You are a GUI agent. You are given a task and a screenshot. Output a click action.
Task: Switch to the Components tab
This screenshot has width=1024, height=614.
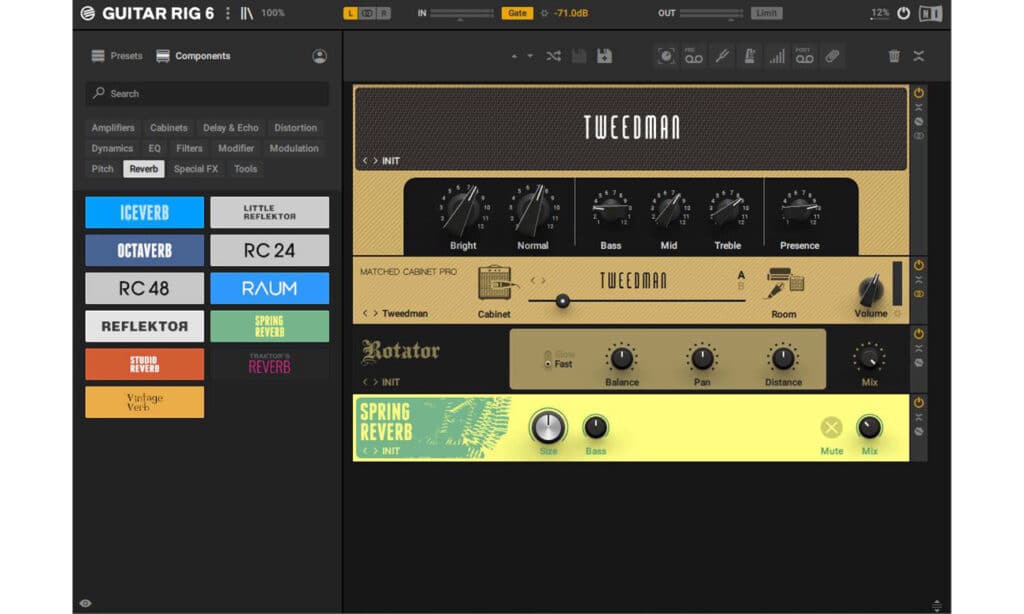tap(193, 56)
